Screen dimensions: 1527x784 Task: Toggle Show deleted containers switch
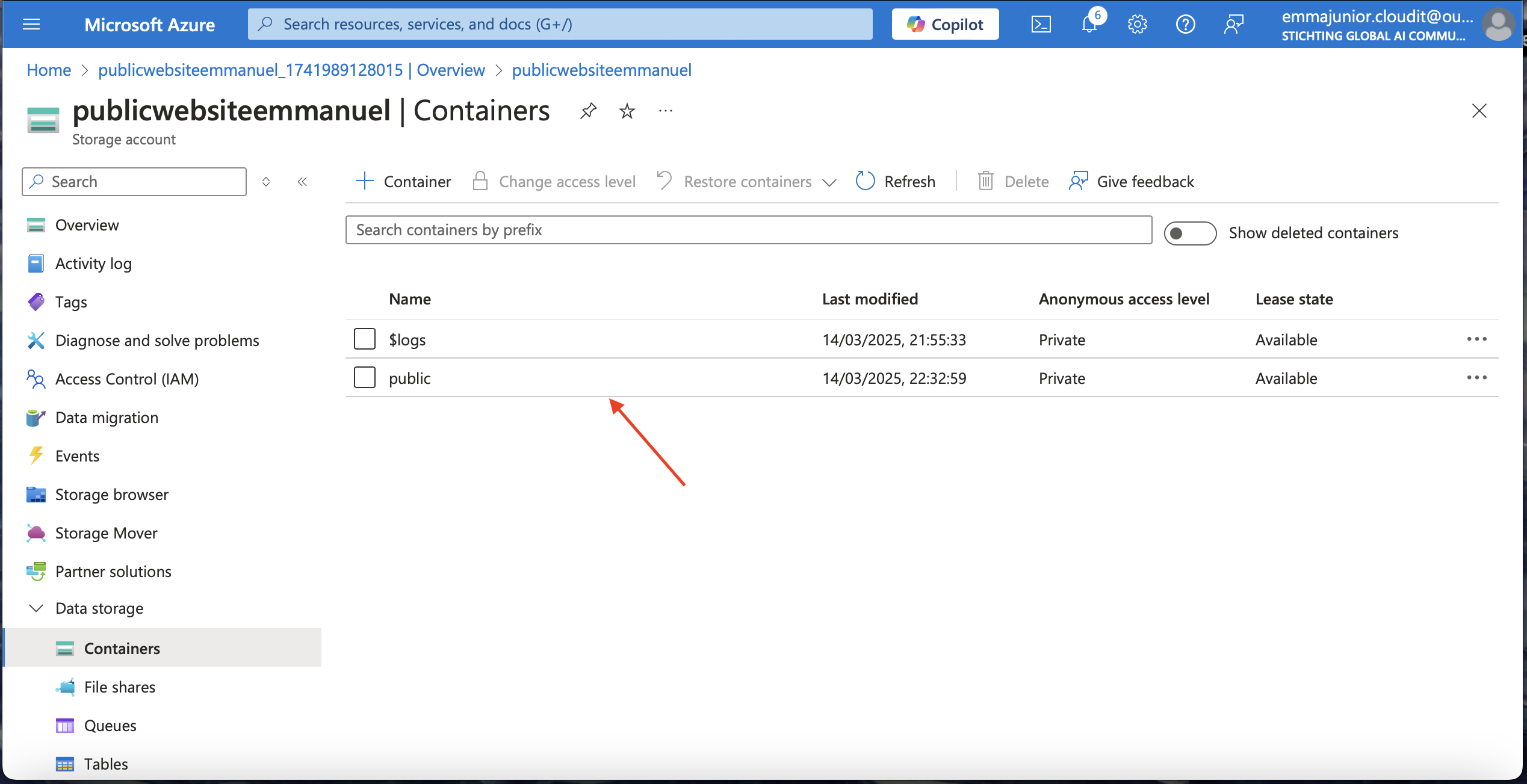point(1190,233)
